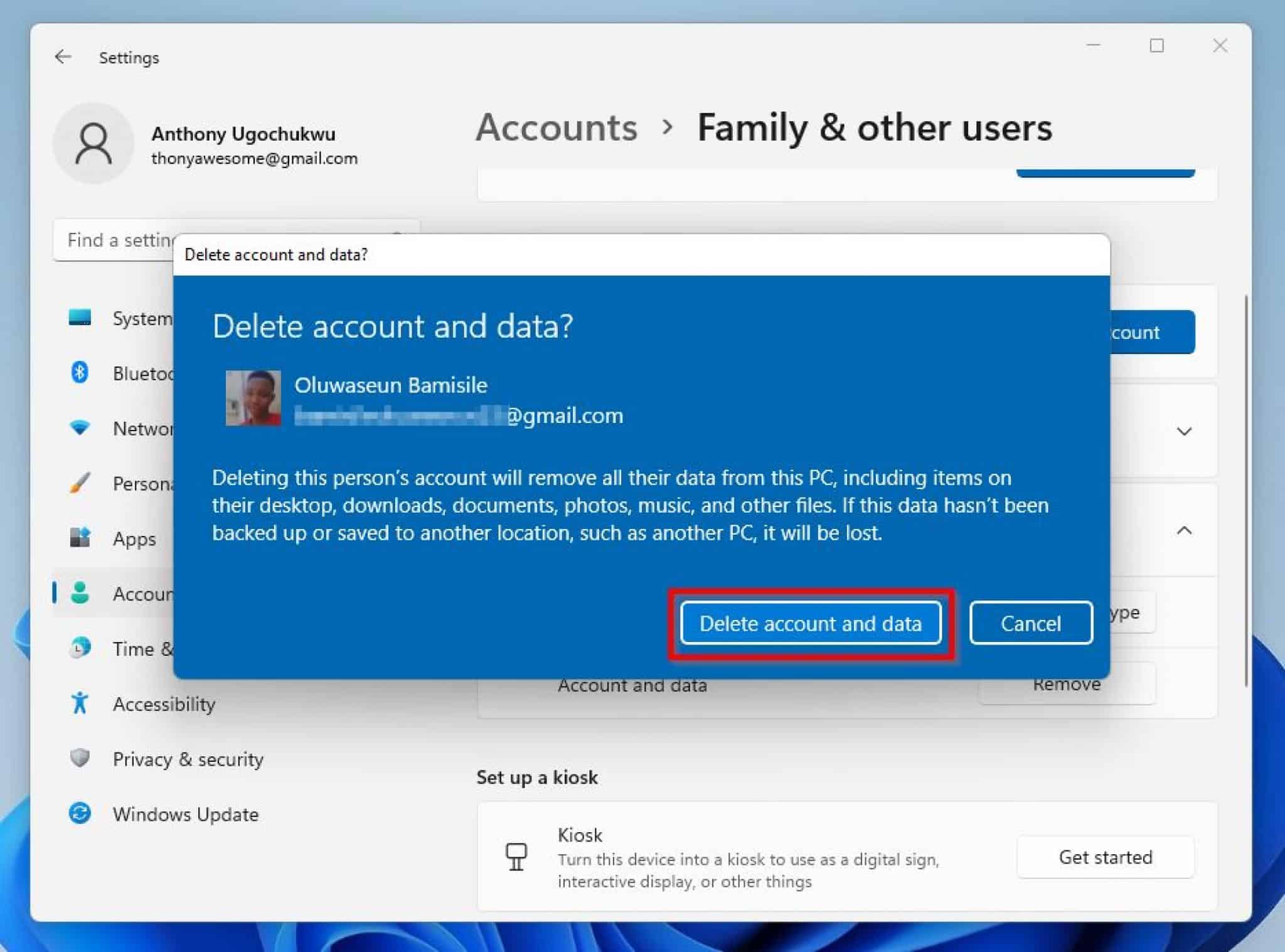Select the System icon in the sidebar
The height and width of the screenshot is (952, 1285).
[x=80, y=319]
